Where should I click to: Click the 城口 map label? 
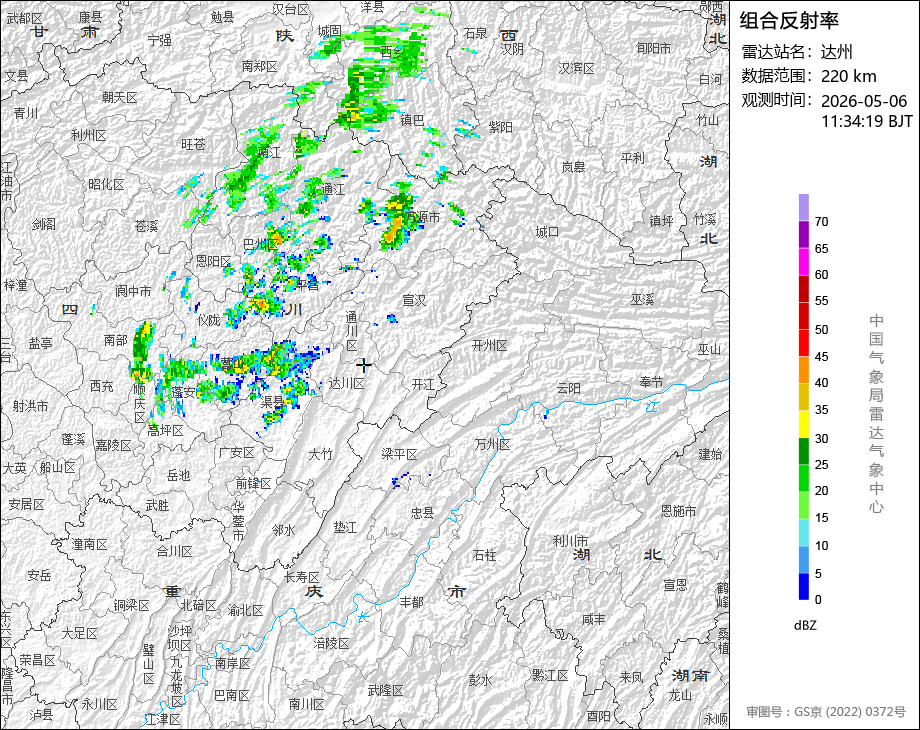547,232
